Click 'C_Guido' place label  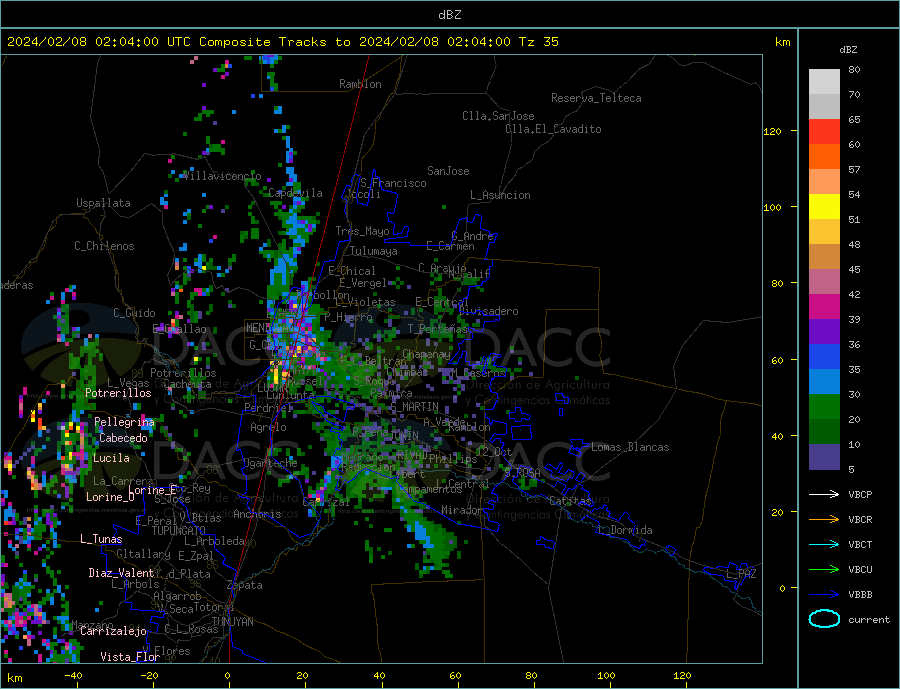click(134, 313)
